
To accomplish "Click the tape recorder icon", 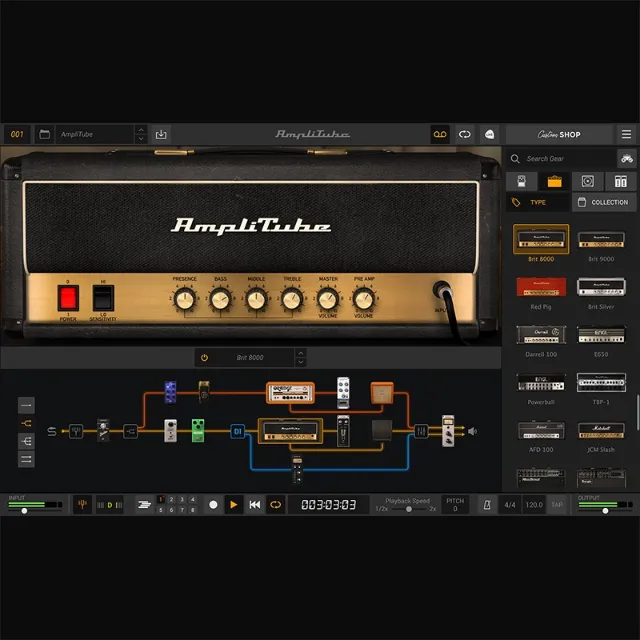I will 439,134.
